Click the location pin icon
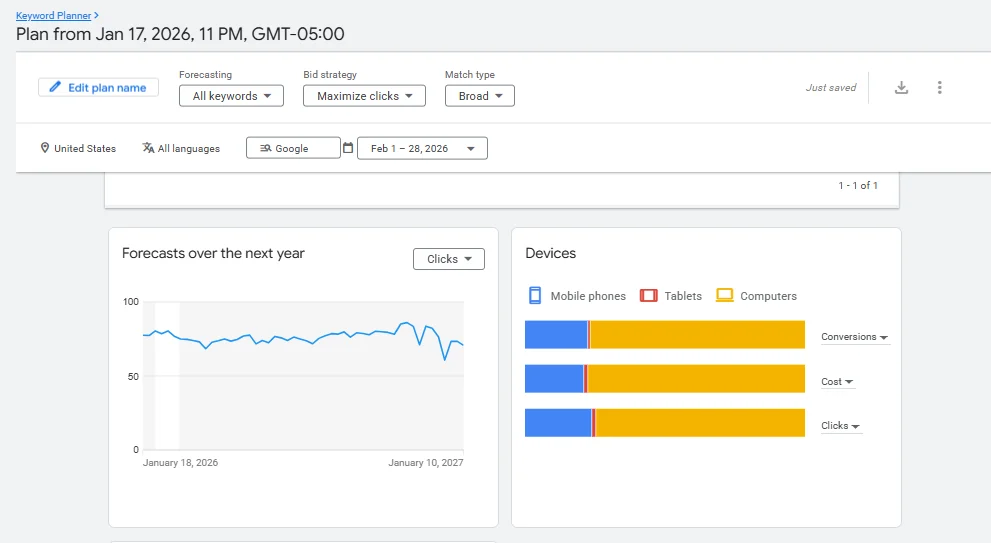This screenshot has width=991, height=543. point(45,148)
